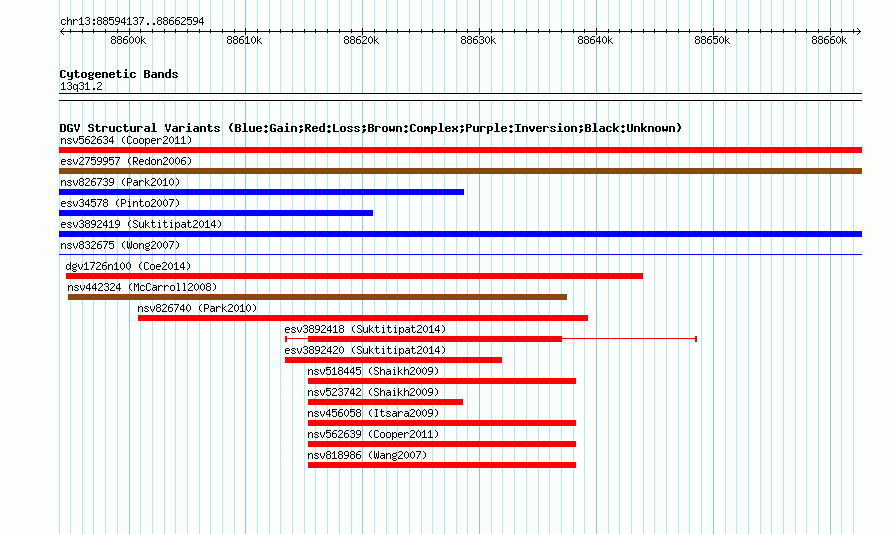
Task: Open the esv34578 (Pinto2007) label
Action: [x=120, y=203]
